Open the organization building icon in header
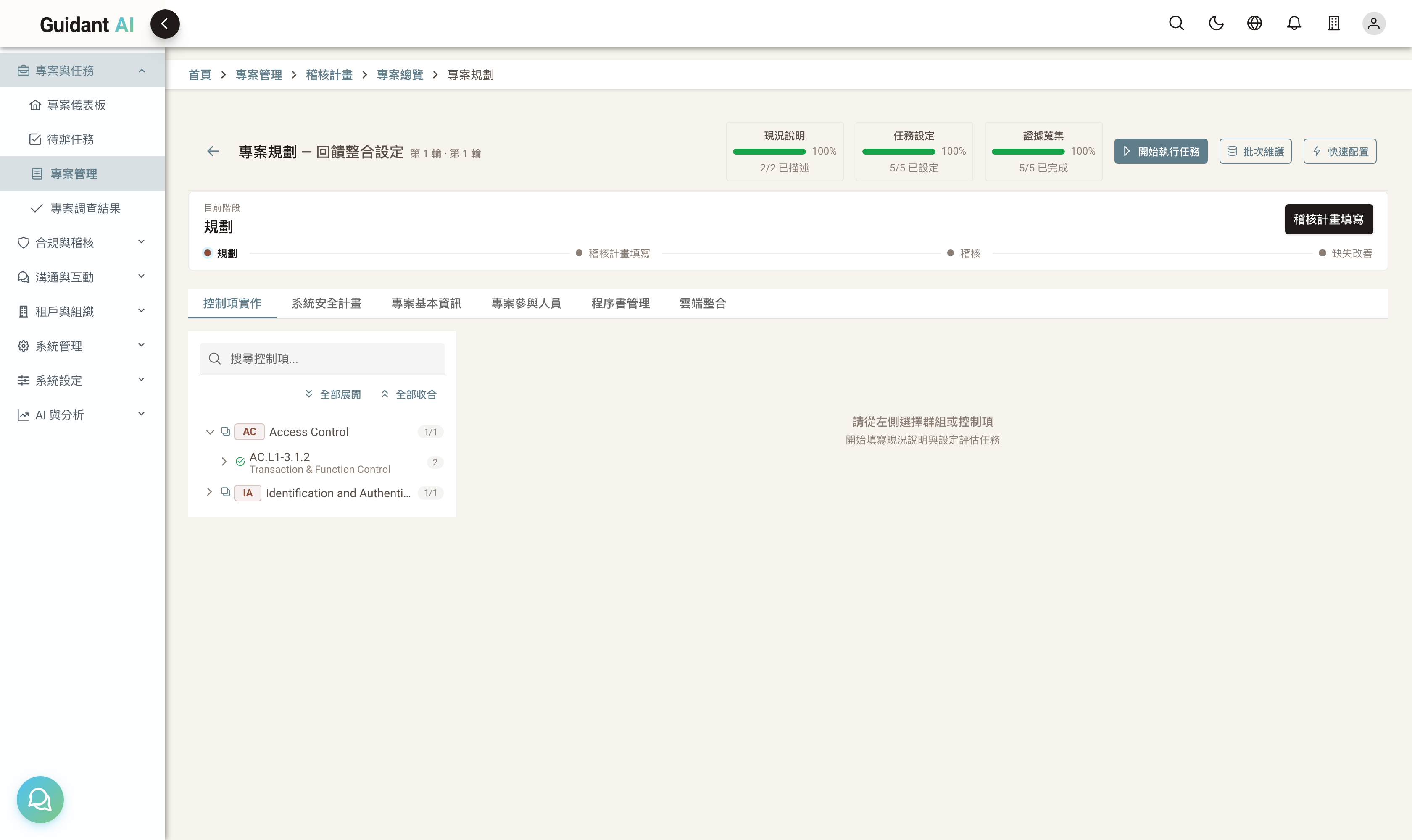Image resolution: width=1412 pixels, height=840 pixels. coord(1334,23)
